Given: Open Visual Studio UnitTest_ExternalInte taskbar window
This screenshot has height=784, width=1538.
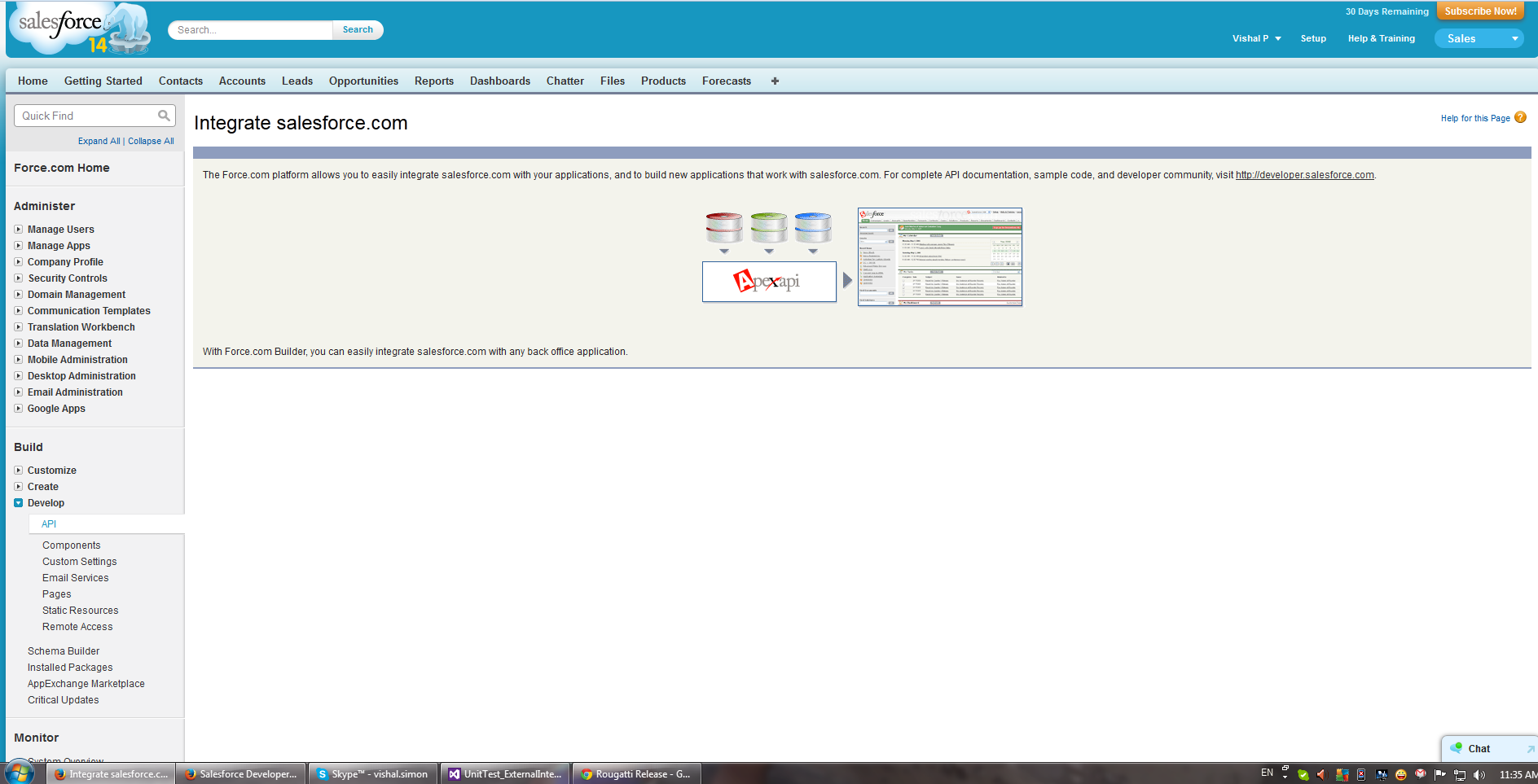Looking at the screenshot, I should click(x=506, y=774).
